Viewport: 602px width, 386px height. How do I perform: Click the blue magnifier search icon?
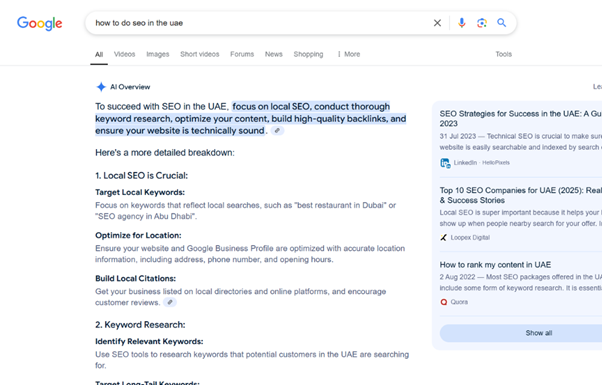click(501, 23)
